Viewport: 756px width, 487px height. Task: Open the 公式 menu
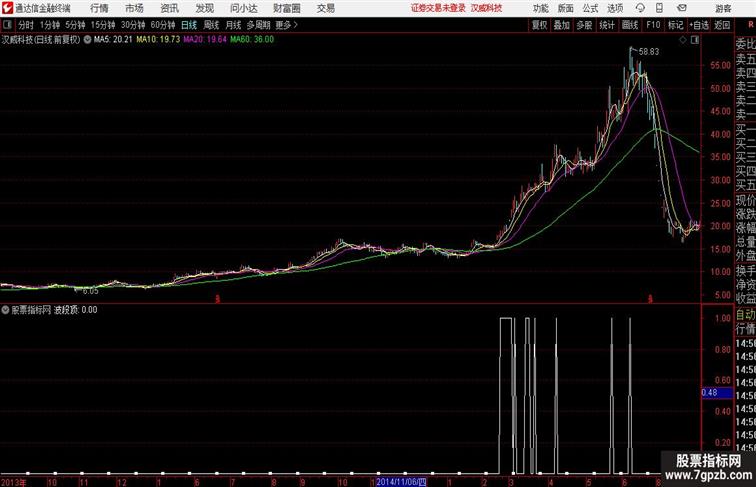tap(590, 8)
